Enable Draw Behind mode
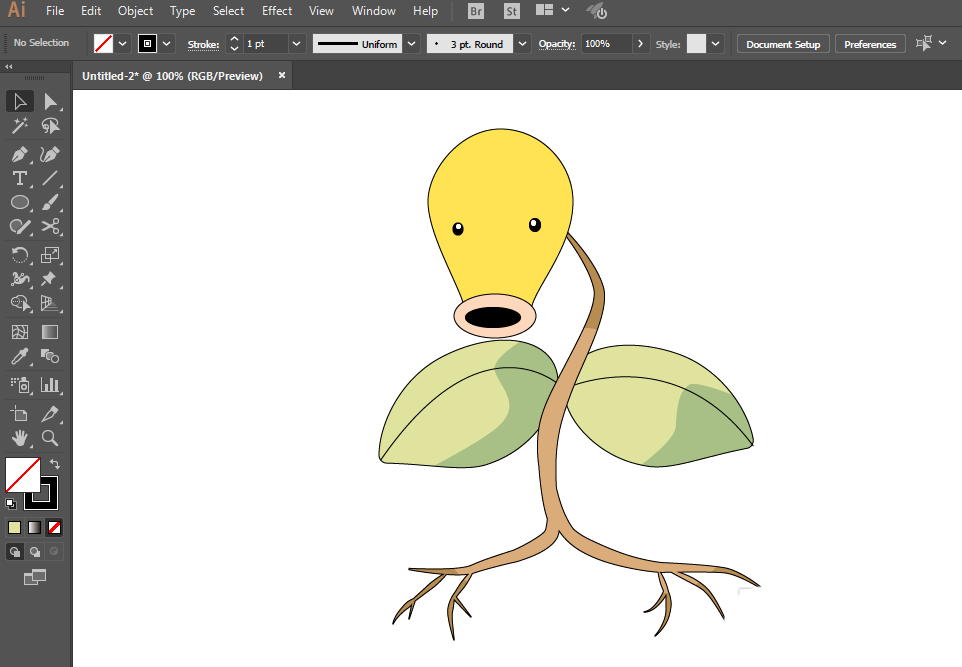This screenshot has height=667, width=962. pos(35,551)
